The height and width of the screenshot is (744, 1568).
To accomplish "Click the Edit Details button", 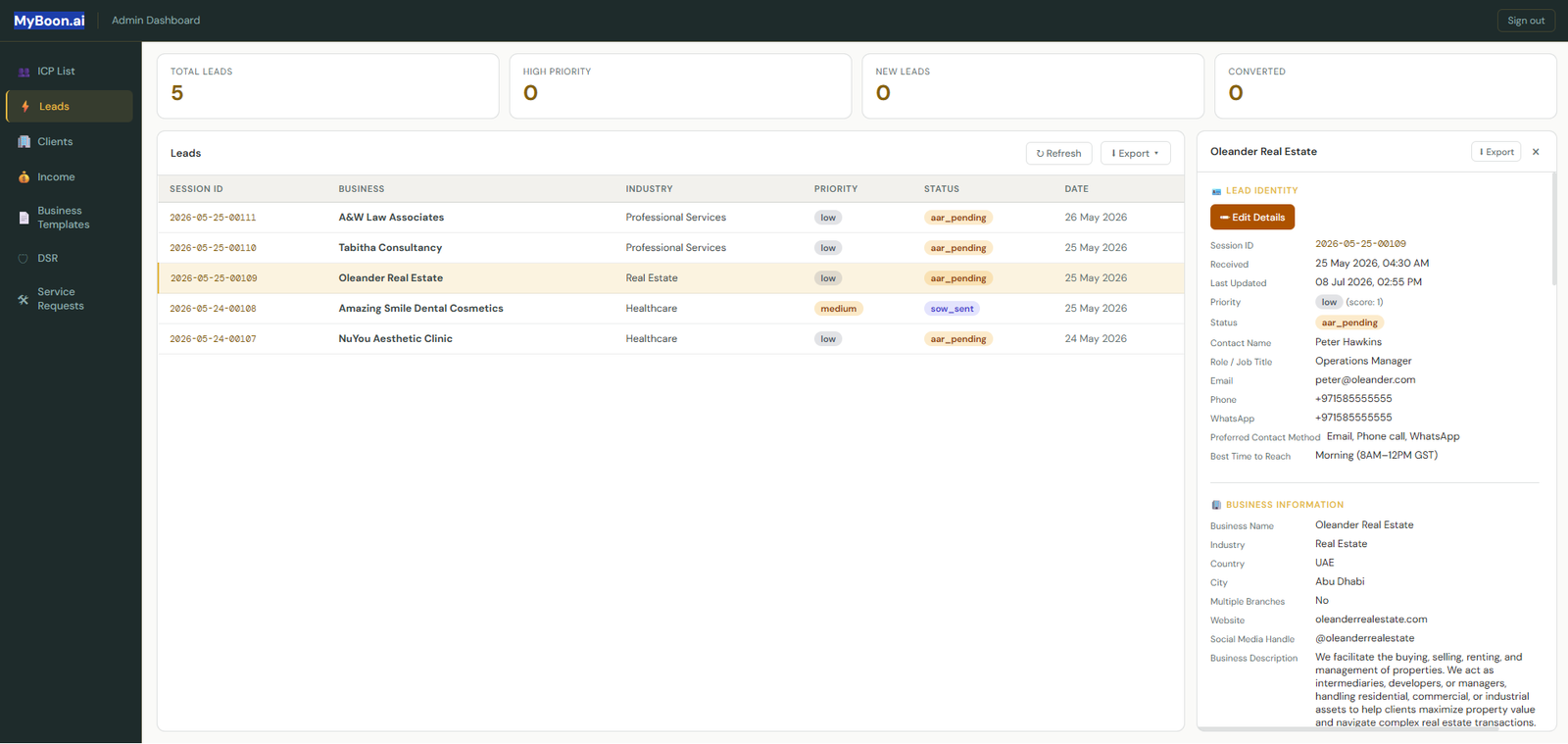I will click(1252, 218).
